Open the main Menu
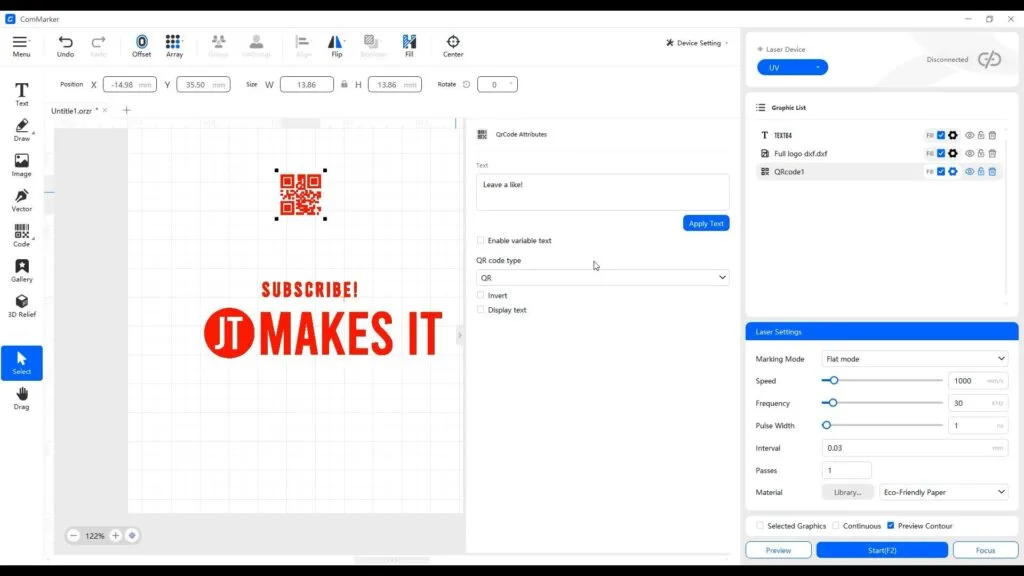Screen dimensions: 1024x576 coord(21,45)
